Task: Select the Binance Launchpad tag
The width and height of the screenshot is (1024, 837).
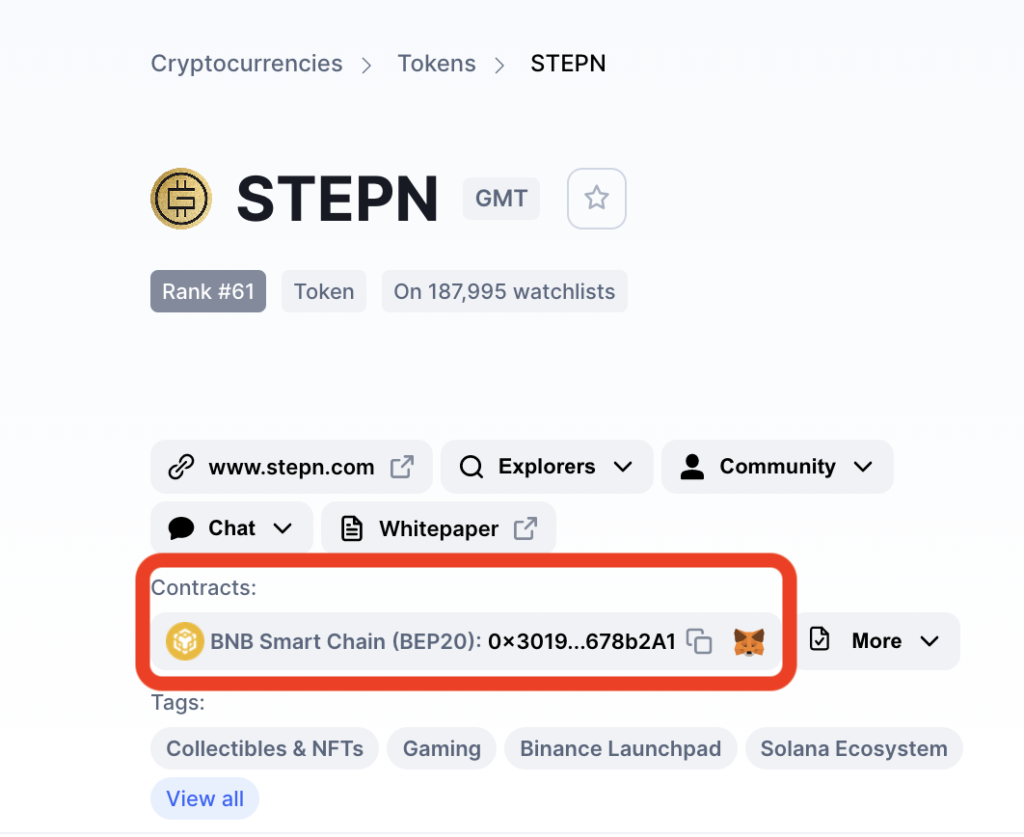Action: pyautogui.click(x=620, y=748)
